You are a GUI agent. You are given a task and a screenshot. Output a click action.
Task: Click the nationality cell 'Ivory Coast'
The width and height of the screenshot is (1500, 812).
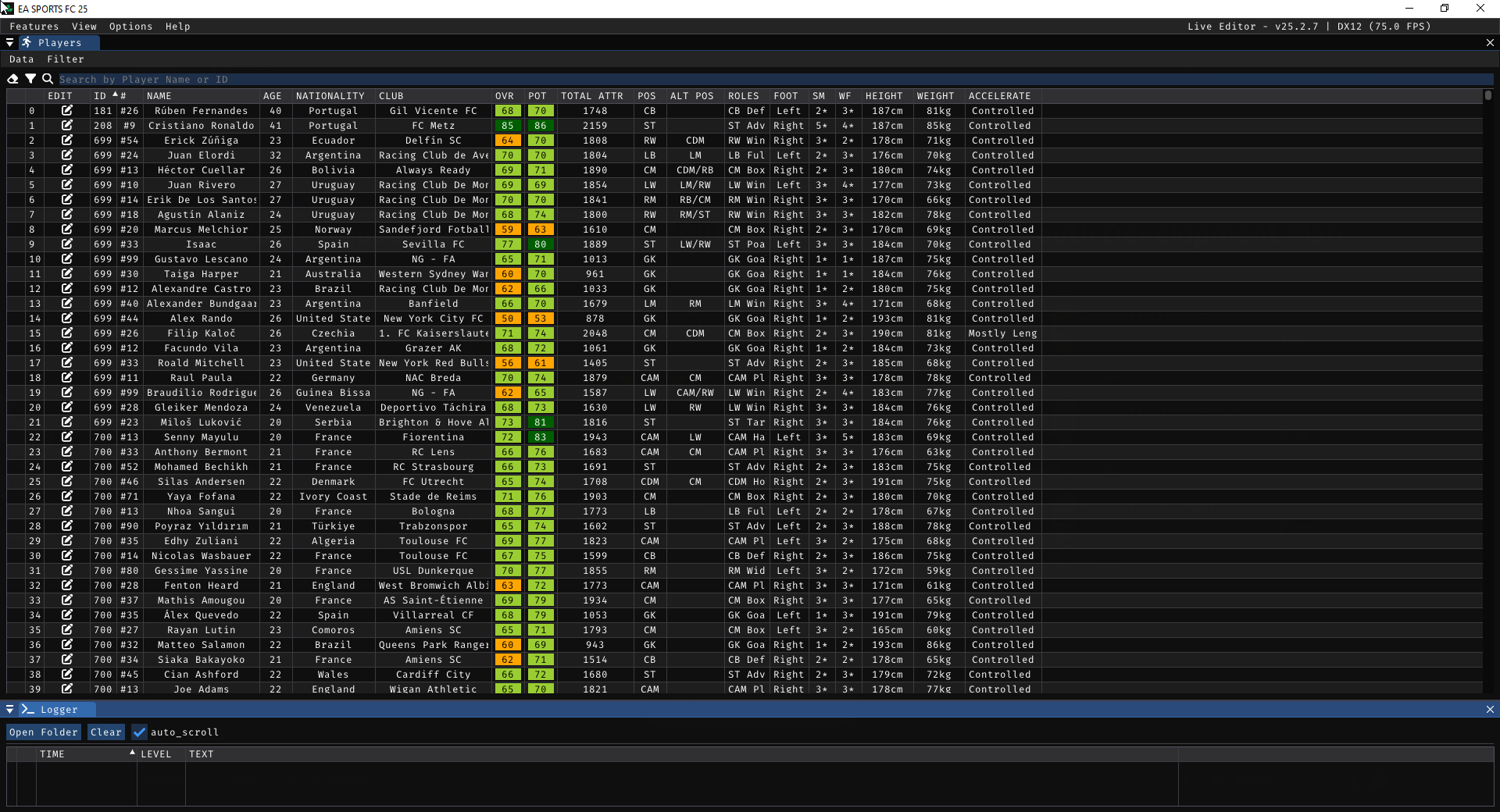tap(334, 497)
